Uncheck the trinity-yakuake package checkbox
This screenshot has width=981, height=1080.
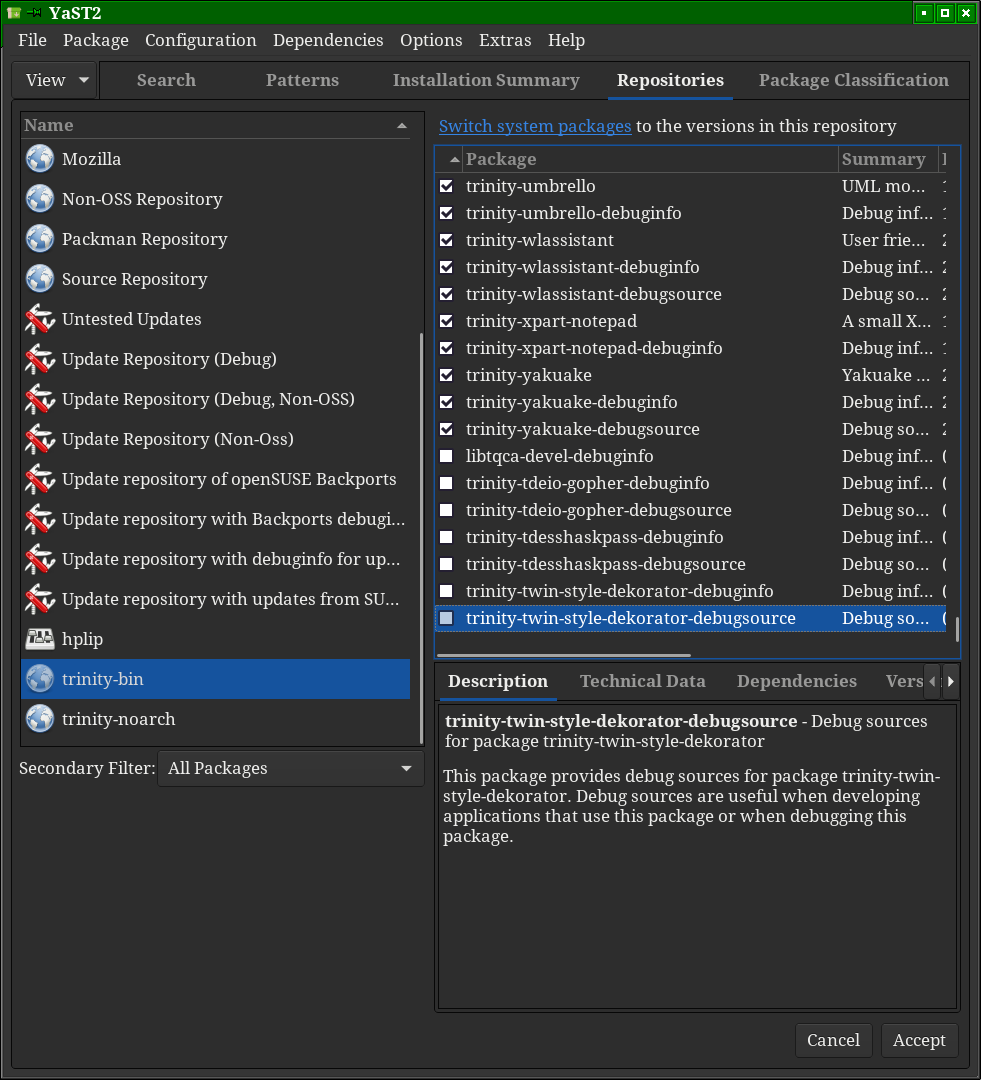pos(446,375)
